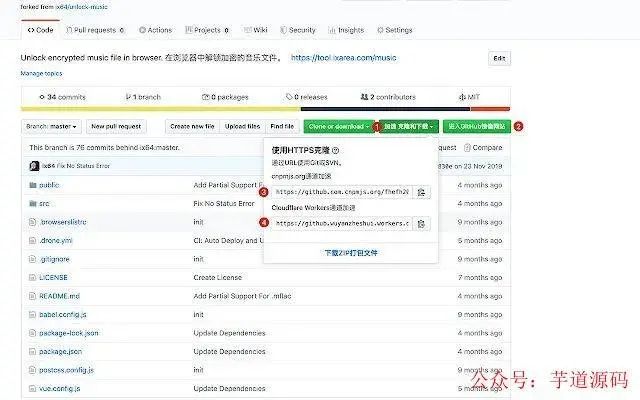The height and width of the screenshot is (400, 640).
Task: Click New pull request button
Action: tap(116, 127)
